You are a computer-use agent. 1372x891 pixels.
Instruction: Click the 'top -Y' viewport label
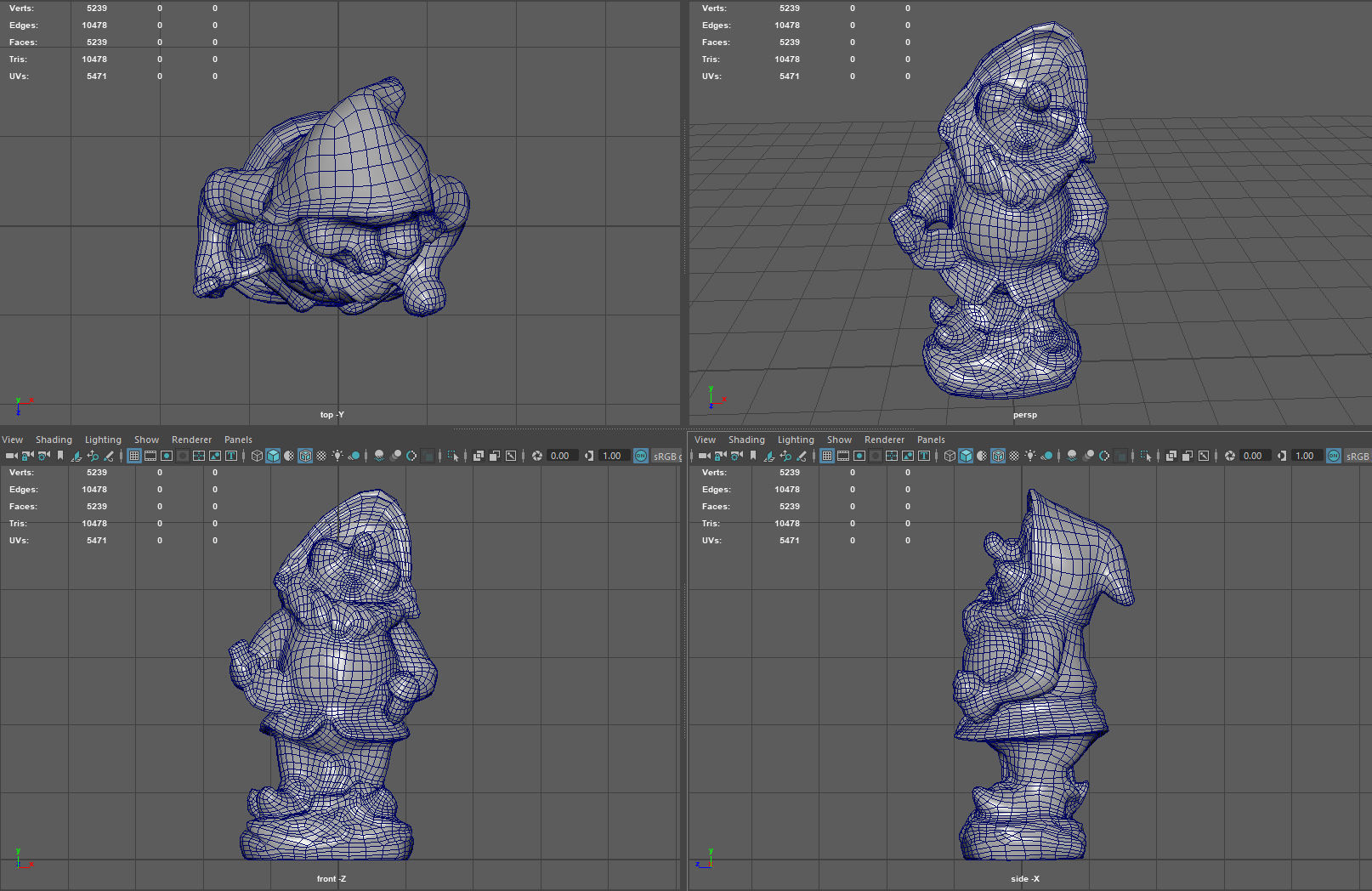coord(332,415)
